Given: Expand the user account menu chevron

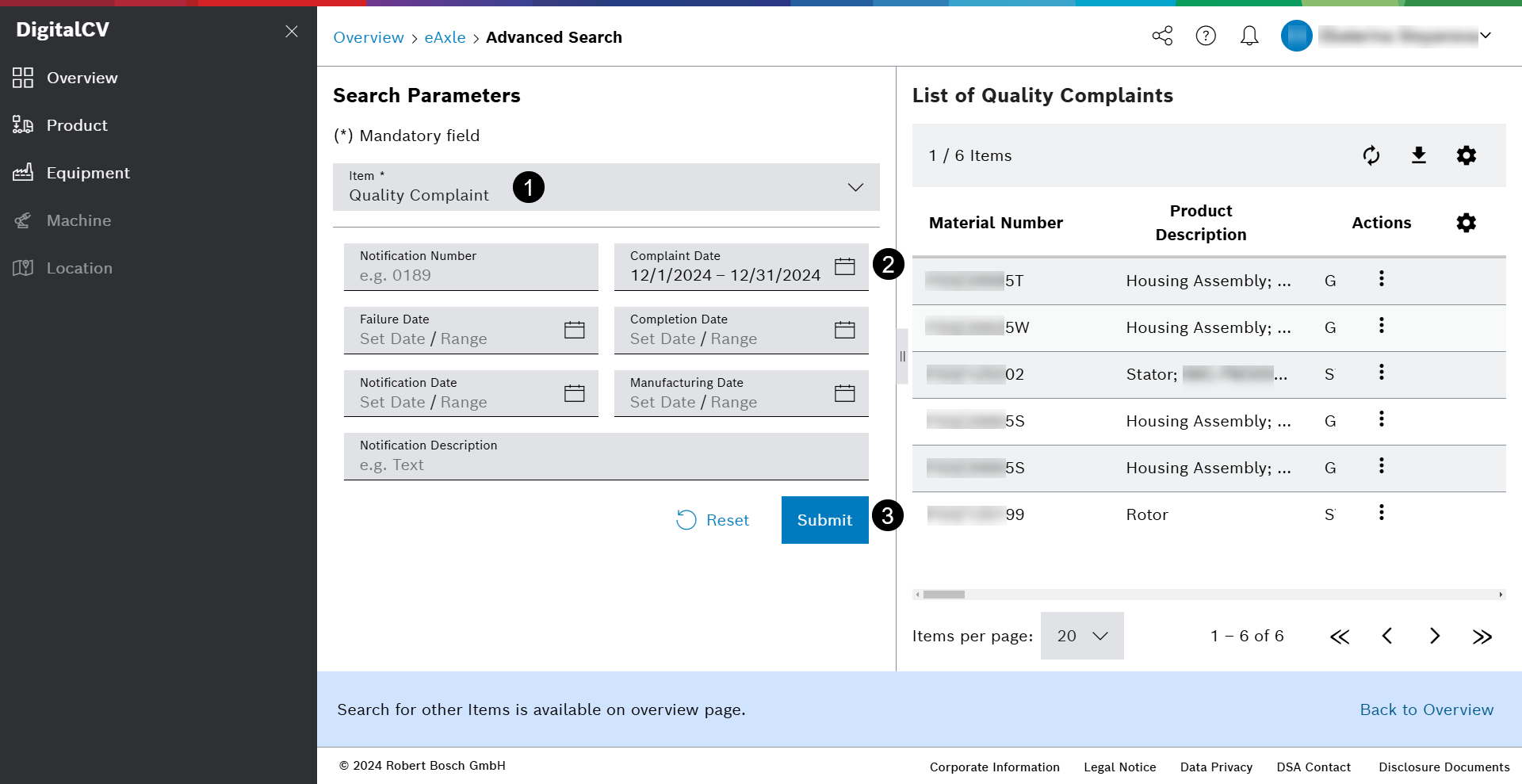Looking at the screenshot, I should click(1486, 36).
